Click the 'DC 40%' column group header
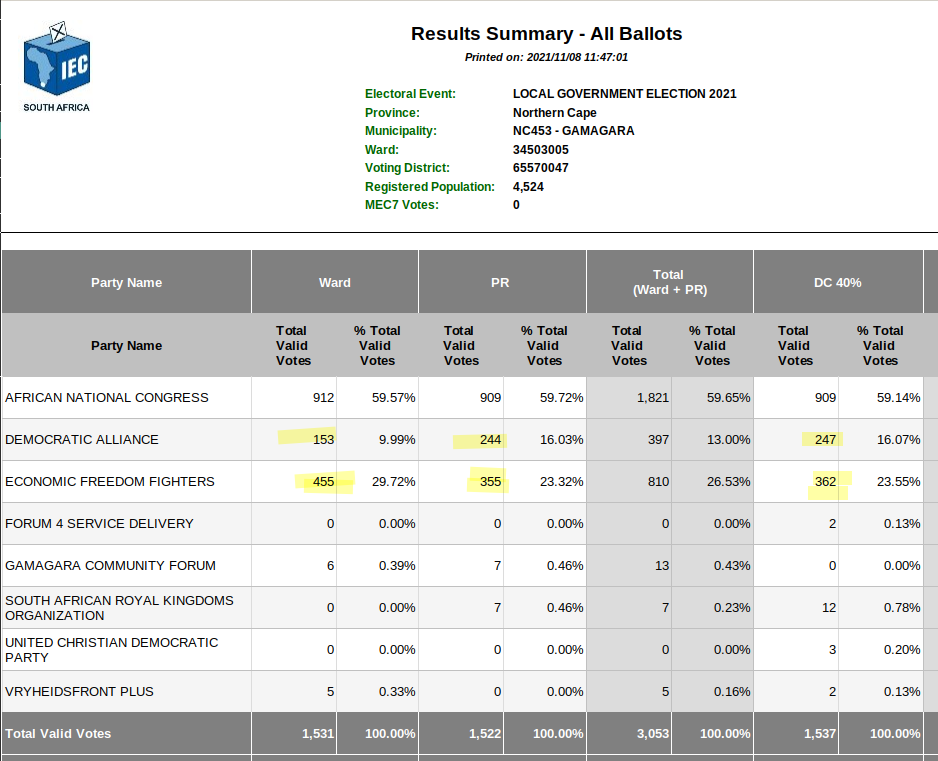Viewport: 938px width, 761px height. click(838, 282)
